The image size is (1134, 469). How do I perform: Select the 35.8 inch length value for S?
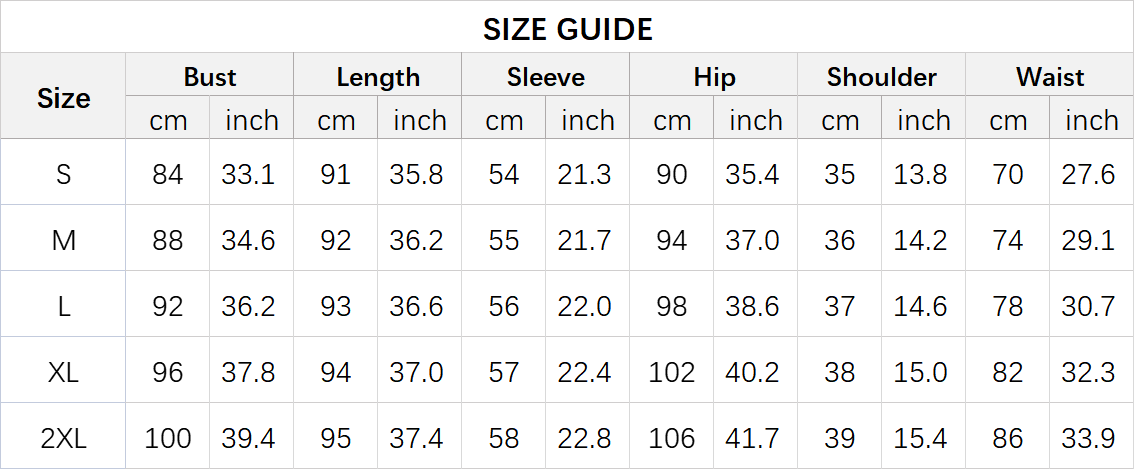point(416,174)
